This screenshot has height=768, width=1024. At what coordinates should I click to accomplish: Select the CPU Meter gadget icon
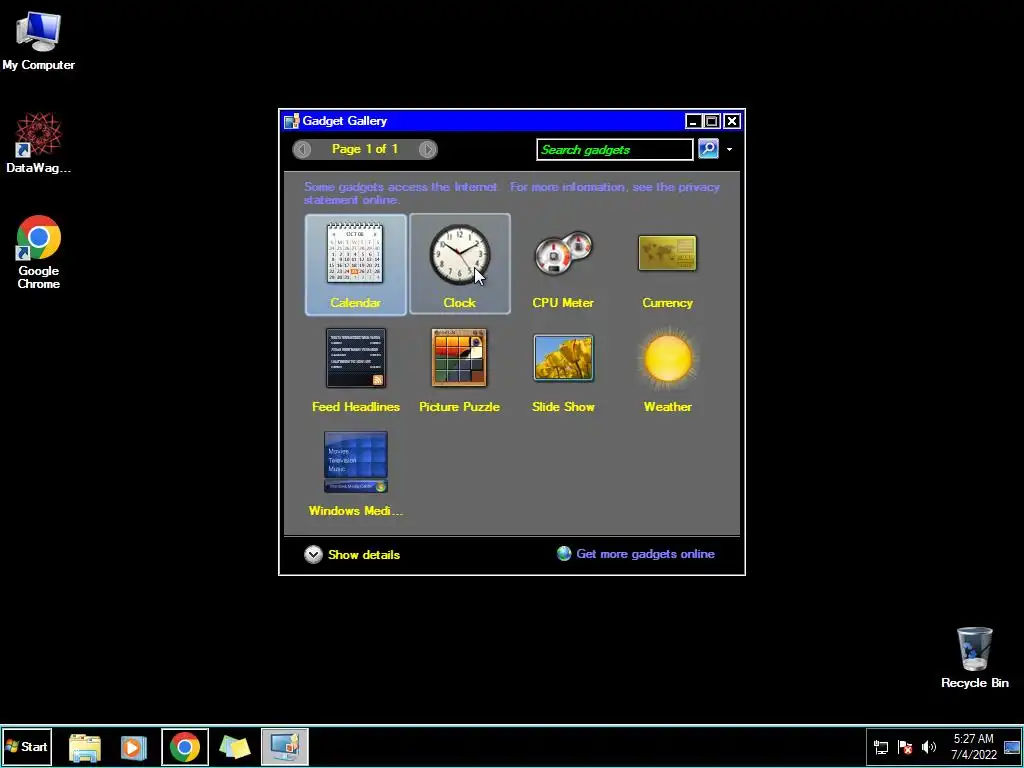(563, 253)
